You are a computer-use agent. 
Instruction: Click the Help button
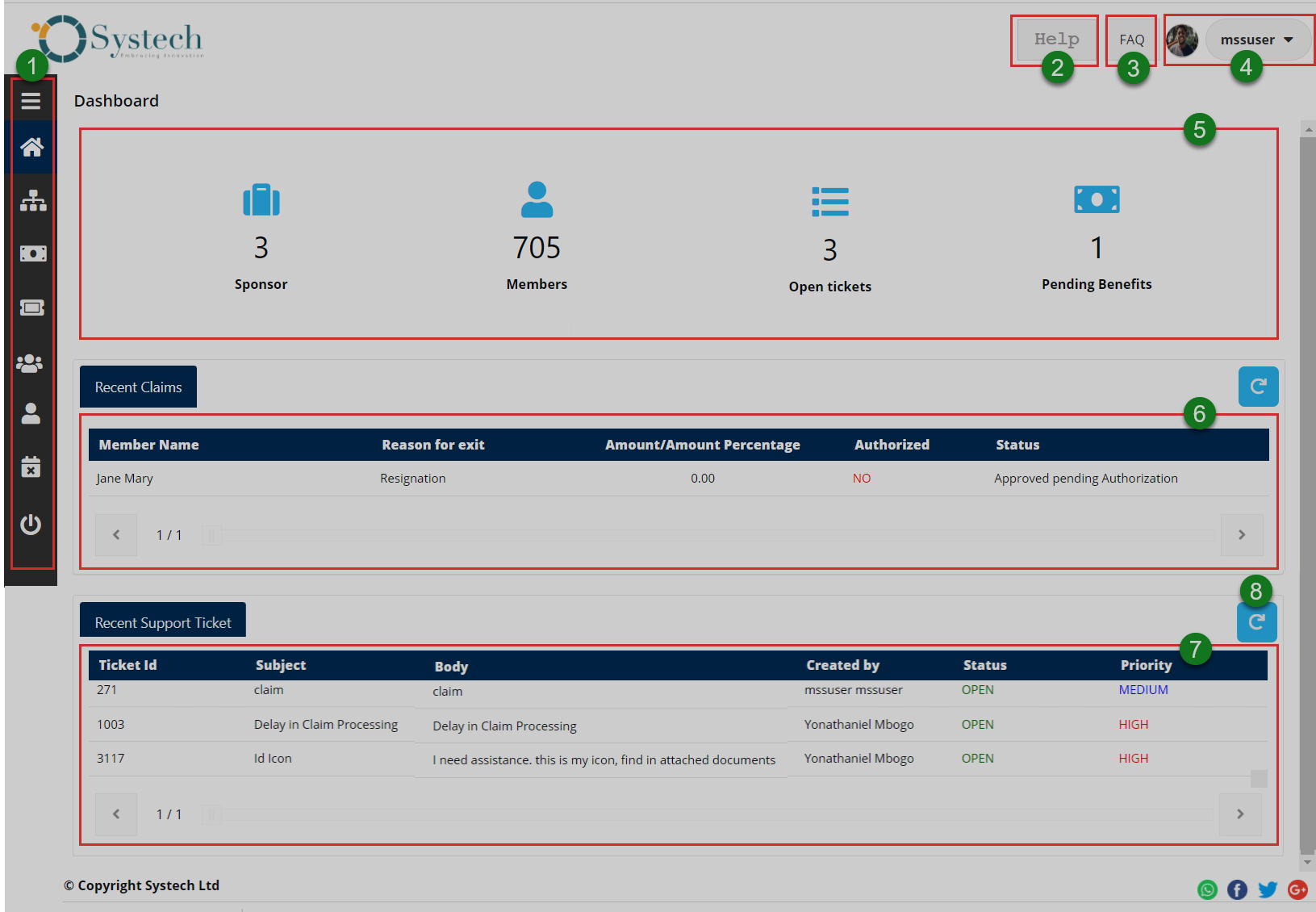point(1056,40)
